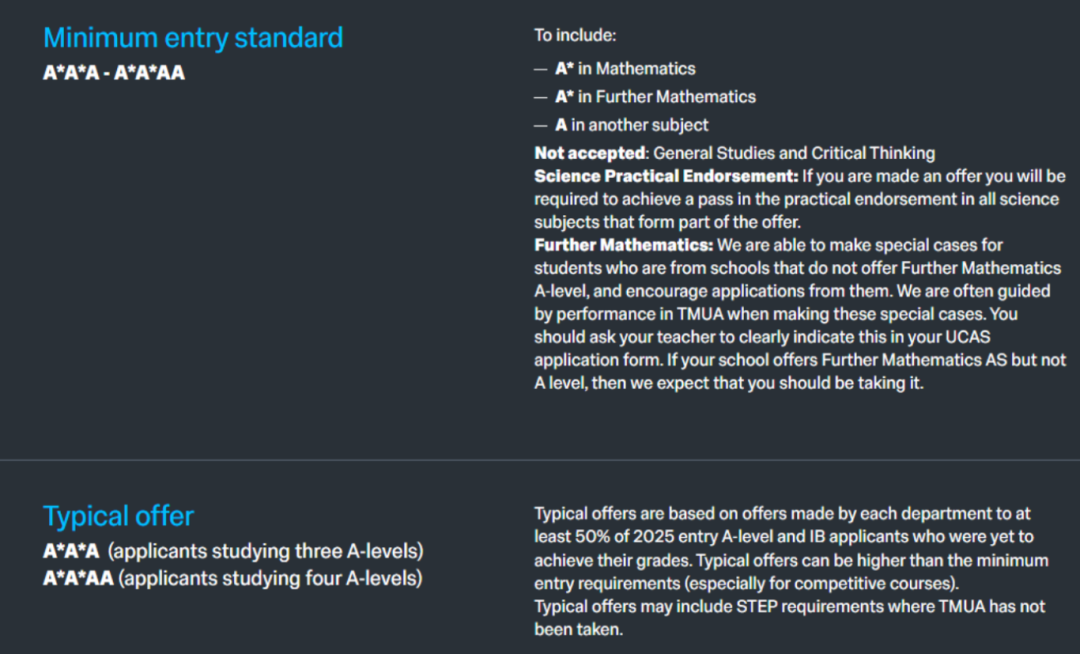The image size is (1080, 654).
Task: Click the bold "Not accepted" label
Action: point(589,153)
